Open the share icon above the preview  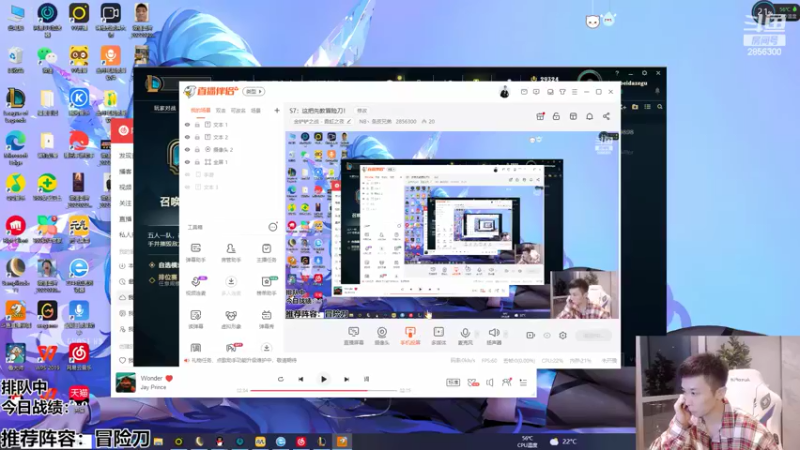coord(606,116)
